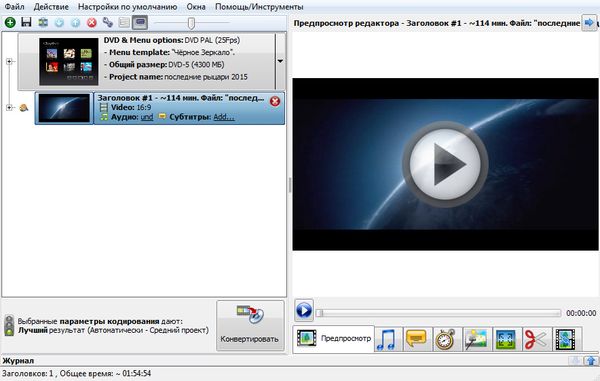Move the title up with blue up arrow
Viewport: 600px width, 381px height.
[x=75, y=23]
